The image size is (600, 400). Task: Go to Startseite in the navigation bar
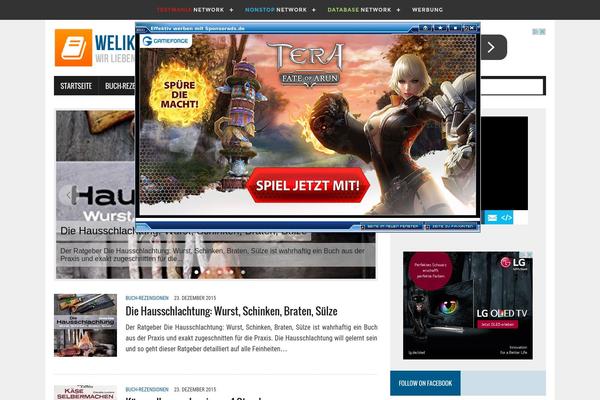pos(76,86)
